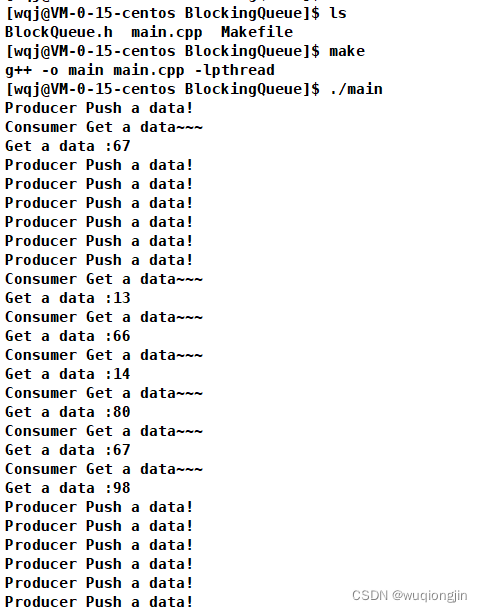Click the 'Get a data :66' line
482x612 pixels.
[68, 336]
